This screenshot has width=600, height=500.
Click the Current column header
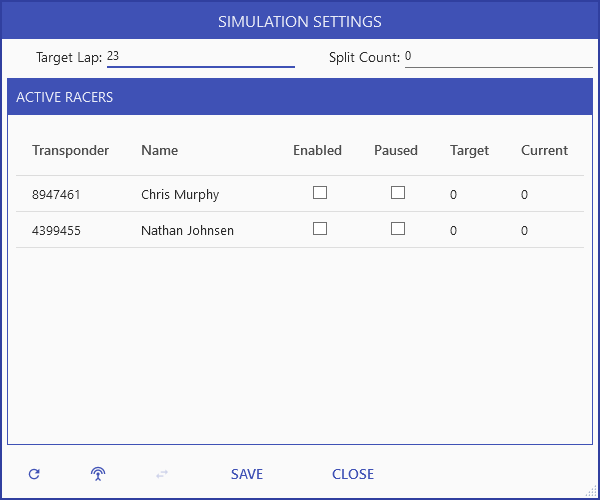pos(544,150)
